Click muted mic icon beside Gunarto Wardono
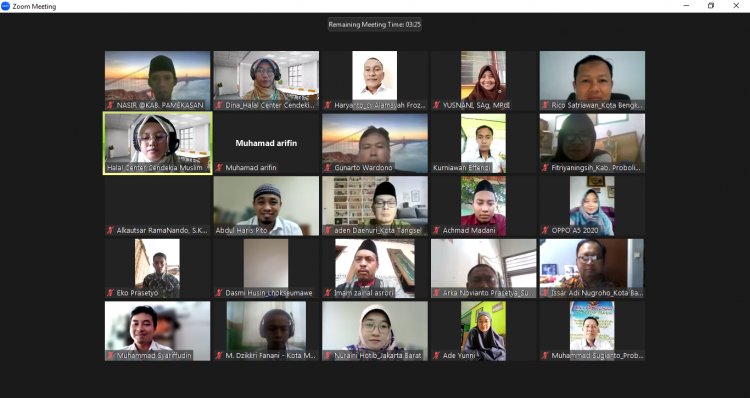The width and height of the screenshot is (750, 398). [328, 168]
